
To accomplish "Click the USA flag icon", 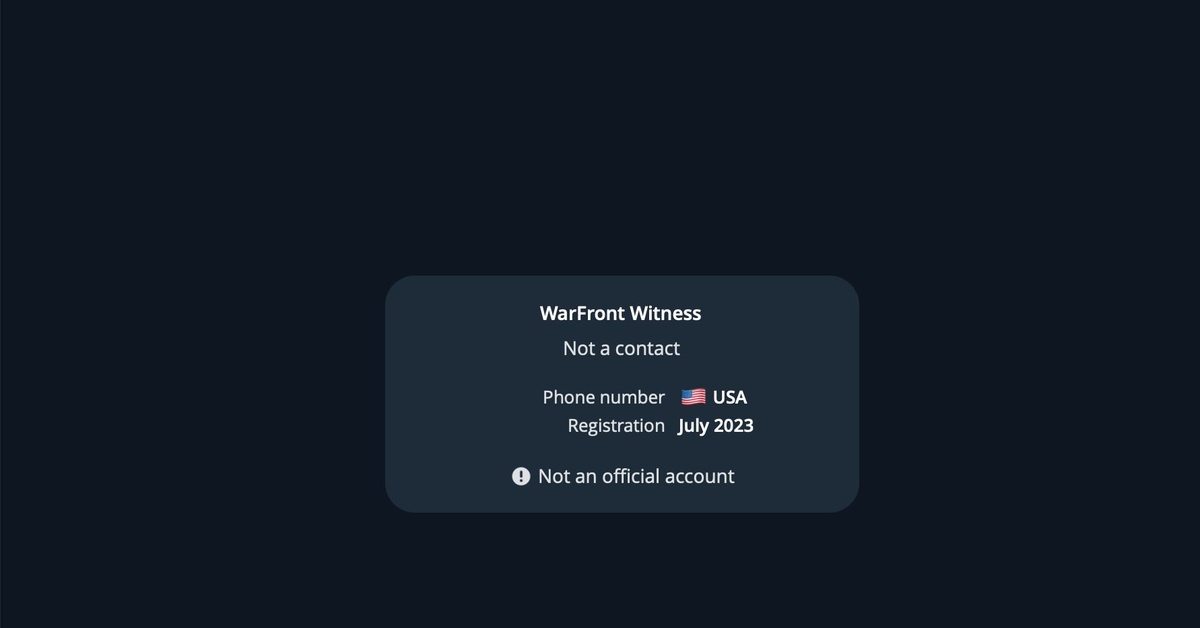I will pyautogui.click(x=693, y=397).
